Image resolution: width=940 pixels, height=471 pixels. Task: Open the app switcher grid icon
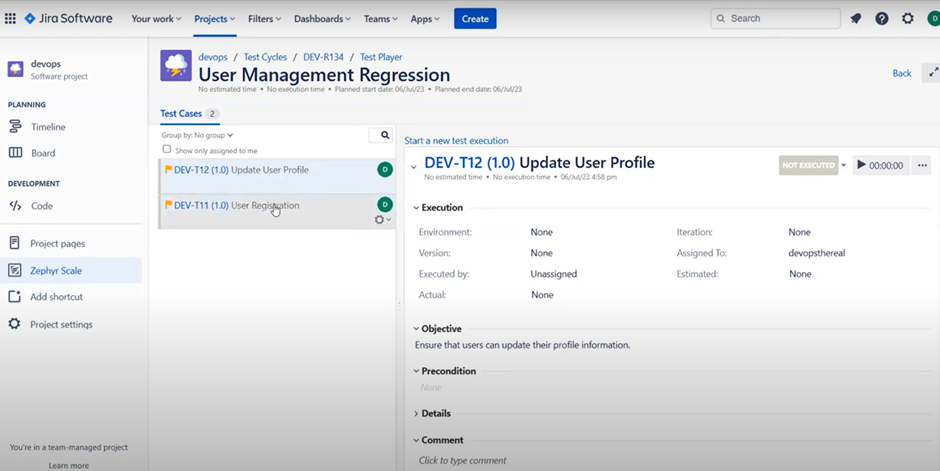point(11,18)
